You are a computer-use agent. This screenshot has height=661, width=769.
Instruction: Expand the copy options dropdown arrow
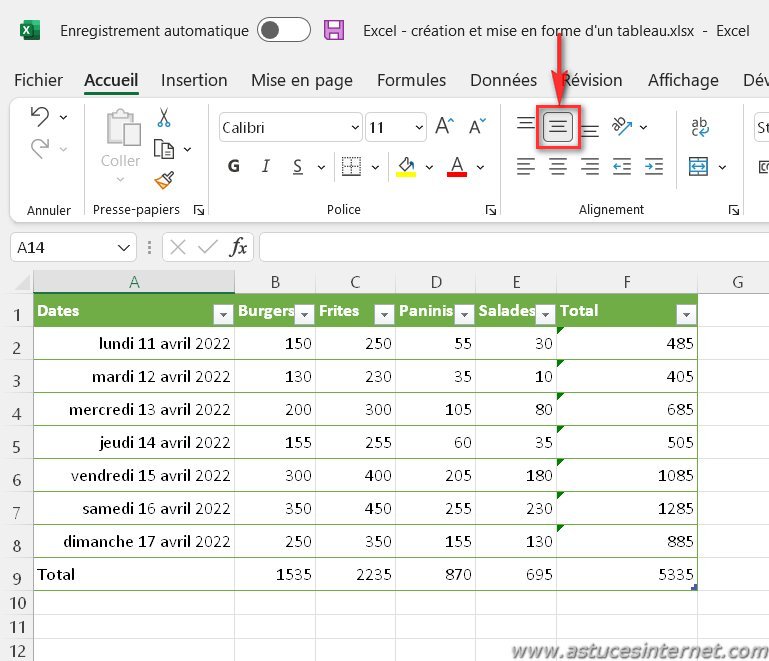tap(187, 149)
